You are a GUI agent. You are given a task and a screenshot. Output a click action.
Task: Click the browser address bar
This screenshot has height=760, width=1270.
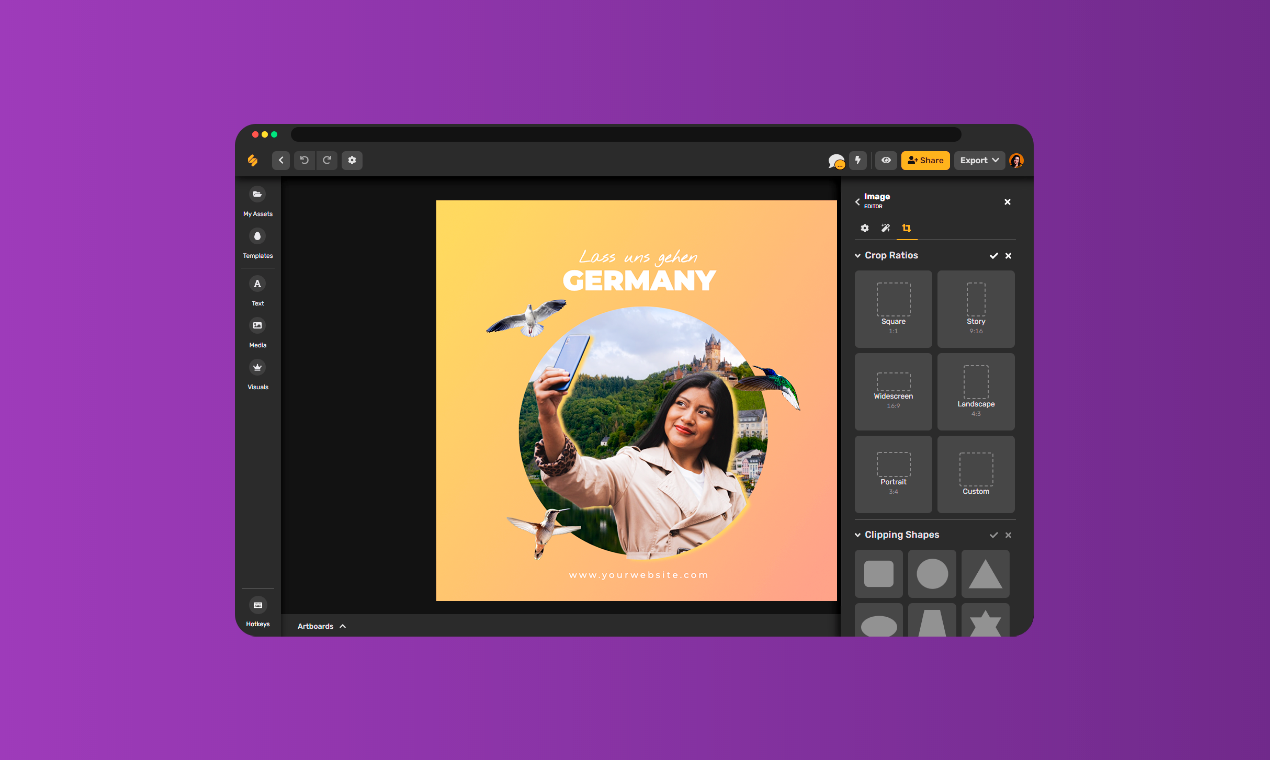click(x=626, y=134)
